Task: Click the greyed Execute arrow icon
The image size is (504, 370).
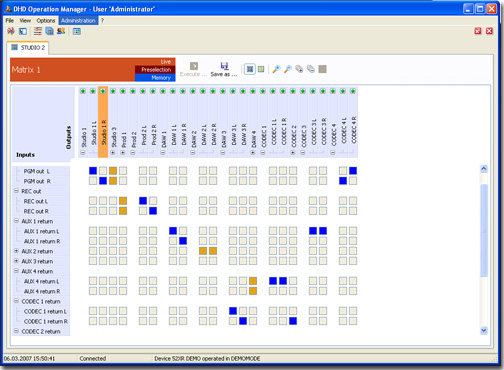Action: 194,66
